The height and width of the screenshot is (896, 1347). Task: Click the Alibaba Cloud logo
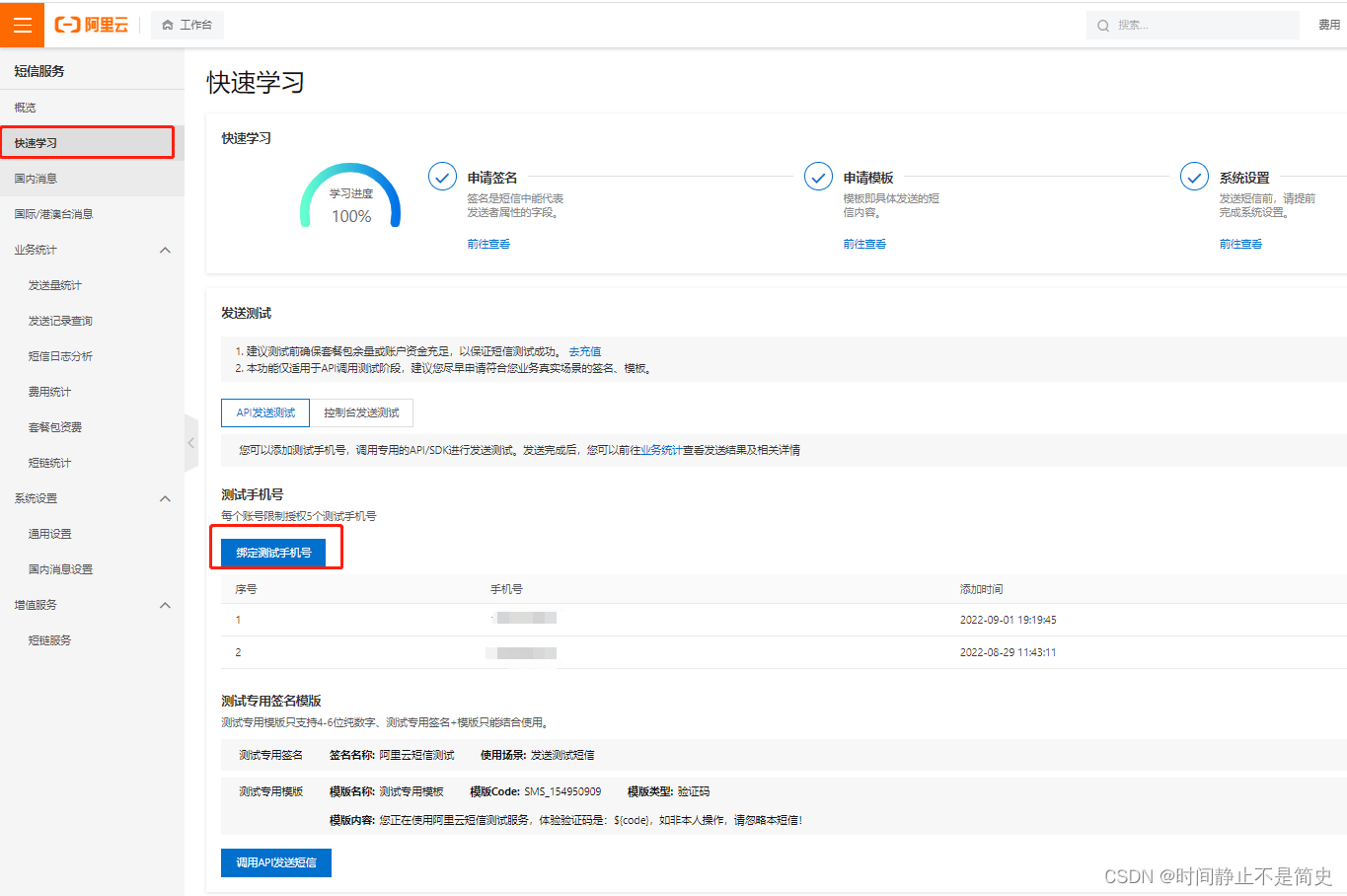point(92,25)
